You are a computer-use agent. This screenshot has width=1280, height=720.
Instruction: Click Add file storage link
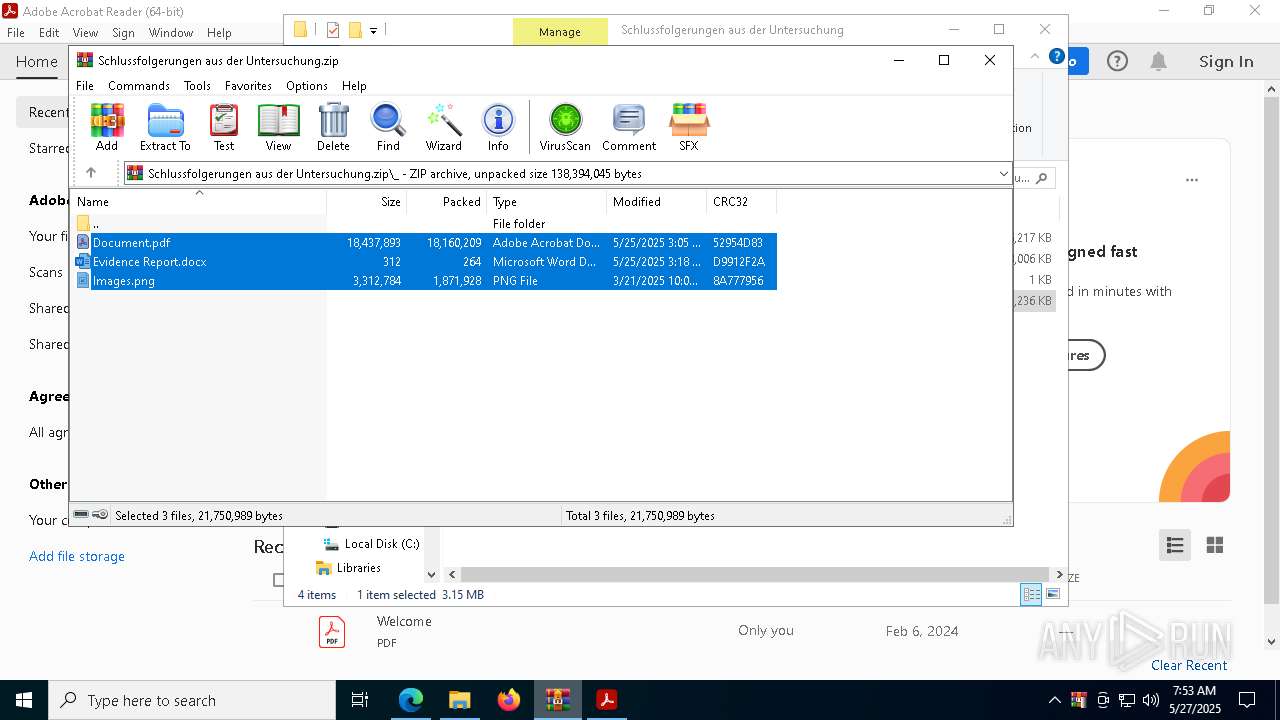point(77,556)
